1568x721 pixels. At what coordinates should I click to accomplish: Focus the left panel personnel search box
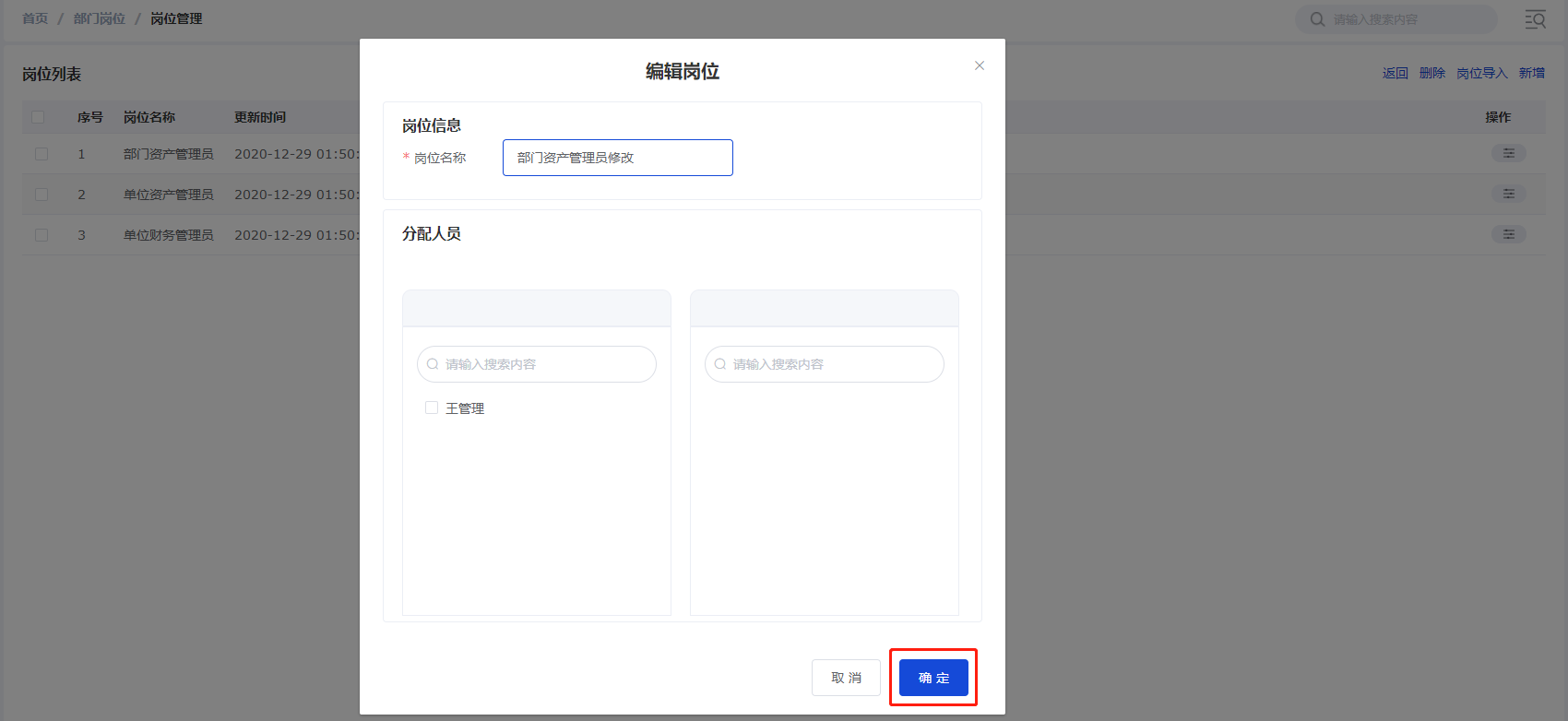click(544, 364)
